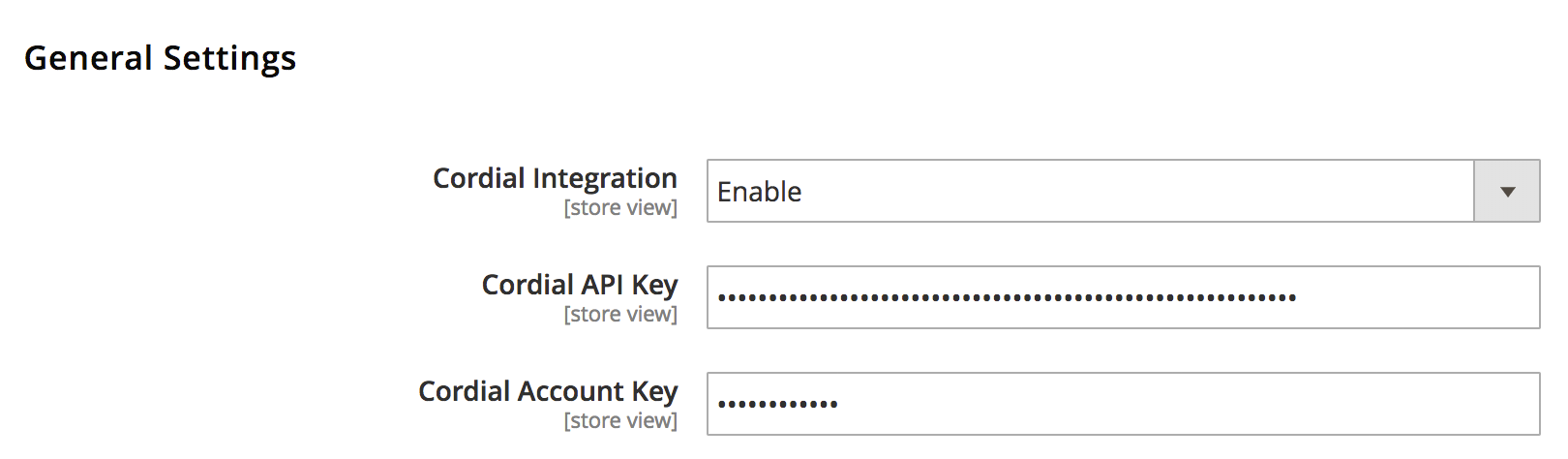Click the word Key in the Cordial Account Key label
Image resolution: width=1568 pixels, height=459 pixels.
(x=654, y=391)
